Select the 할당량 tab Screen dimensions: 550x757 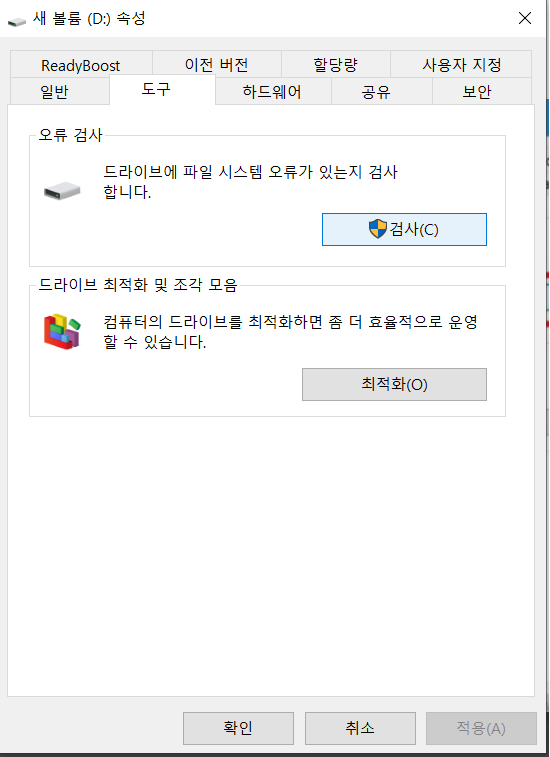[336, 65]
